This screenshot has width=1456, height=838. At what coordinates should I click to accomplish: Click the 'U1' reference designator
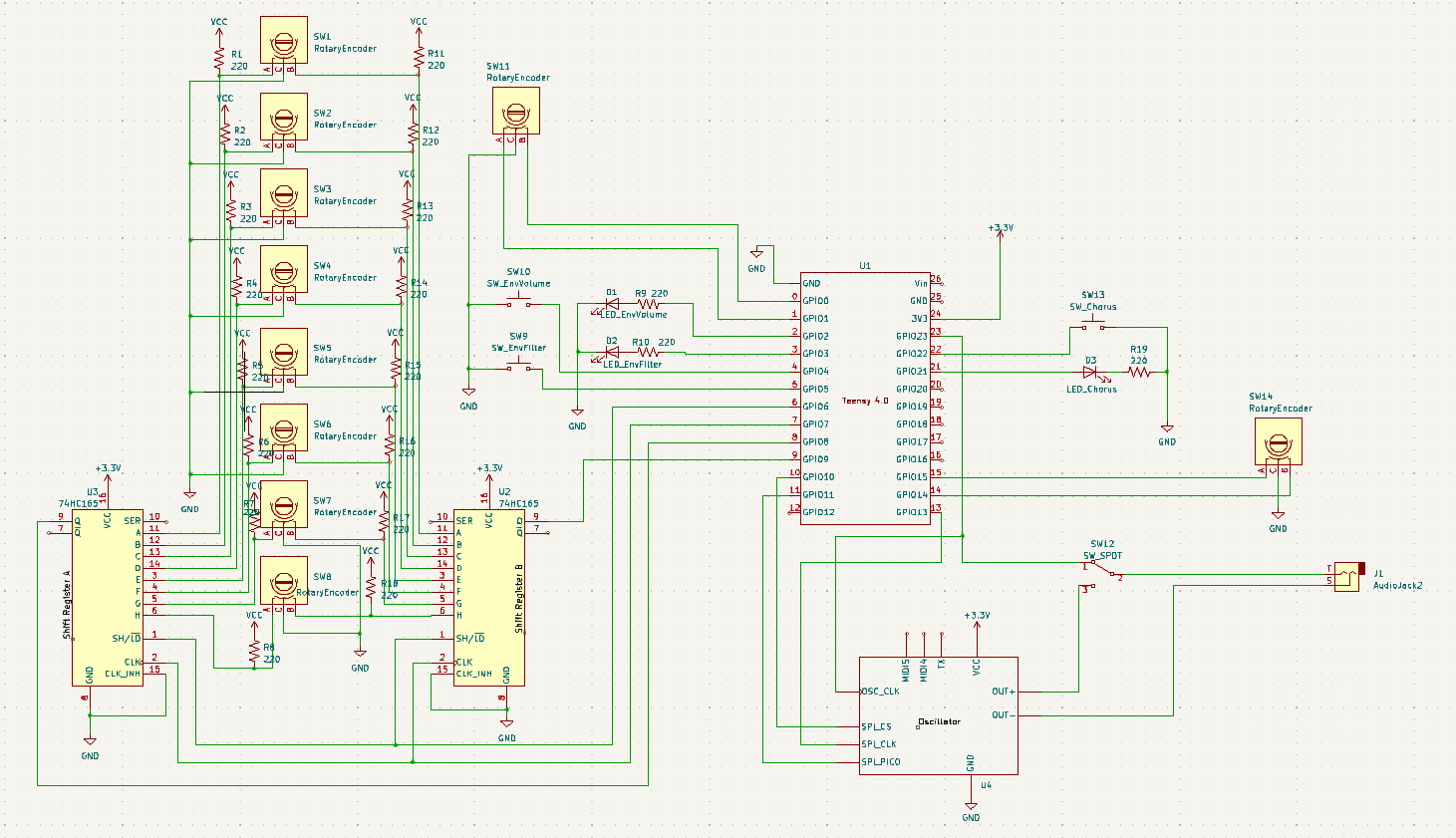(865, 266)
